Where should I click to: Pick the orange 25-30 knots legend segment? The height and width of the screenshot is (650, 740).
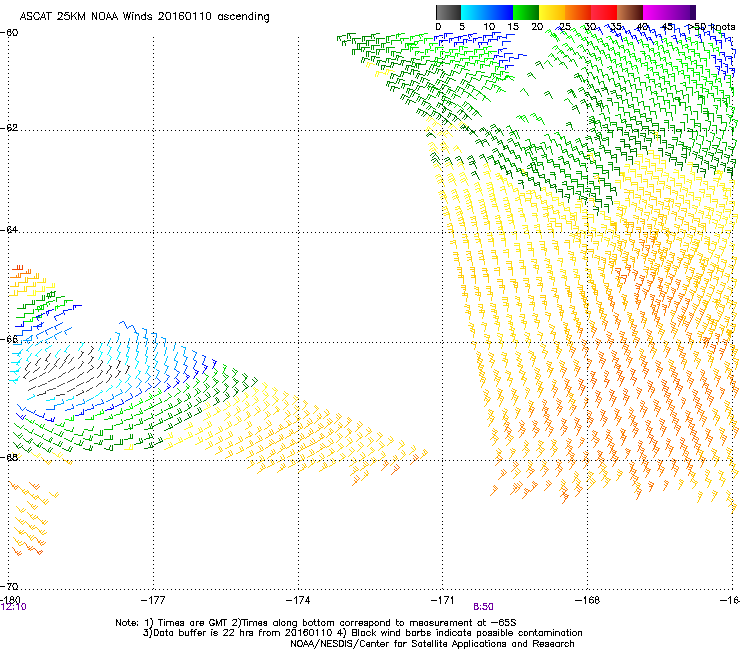(578, 12)
